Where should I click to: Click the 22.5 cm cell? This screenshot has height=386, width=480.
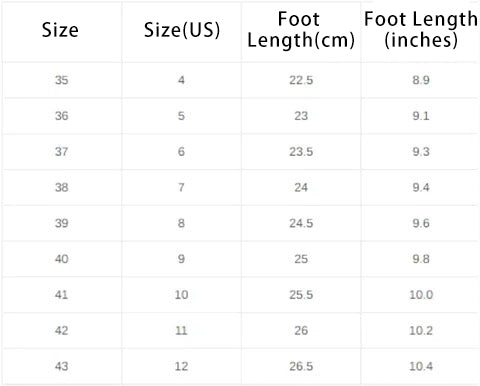tap(301, 80)
